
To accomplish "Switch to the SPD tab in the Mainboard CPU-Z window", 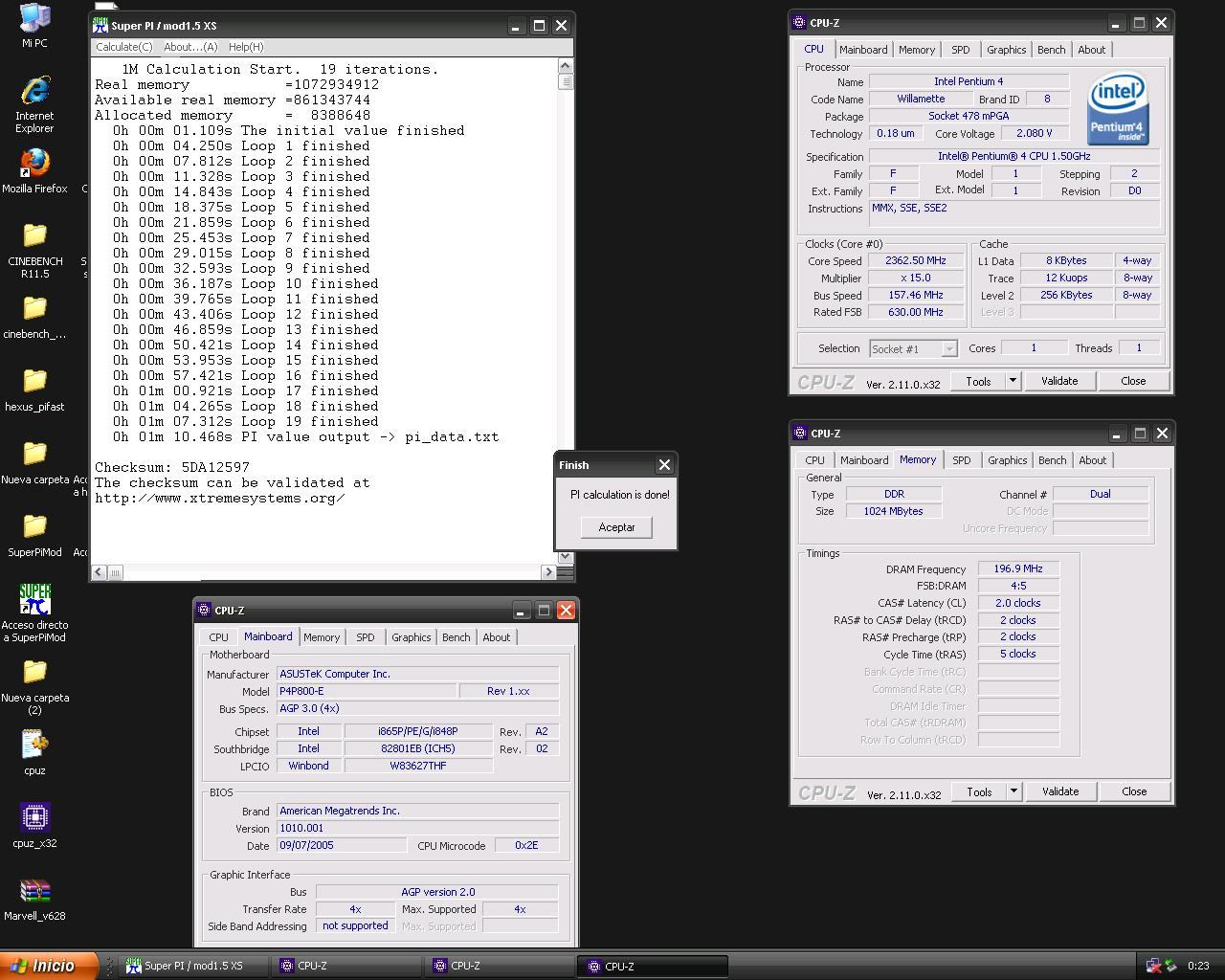I will pyautogui.click(x=366, y=637).
